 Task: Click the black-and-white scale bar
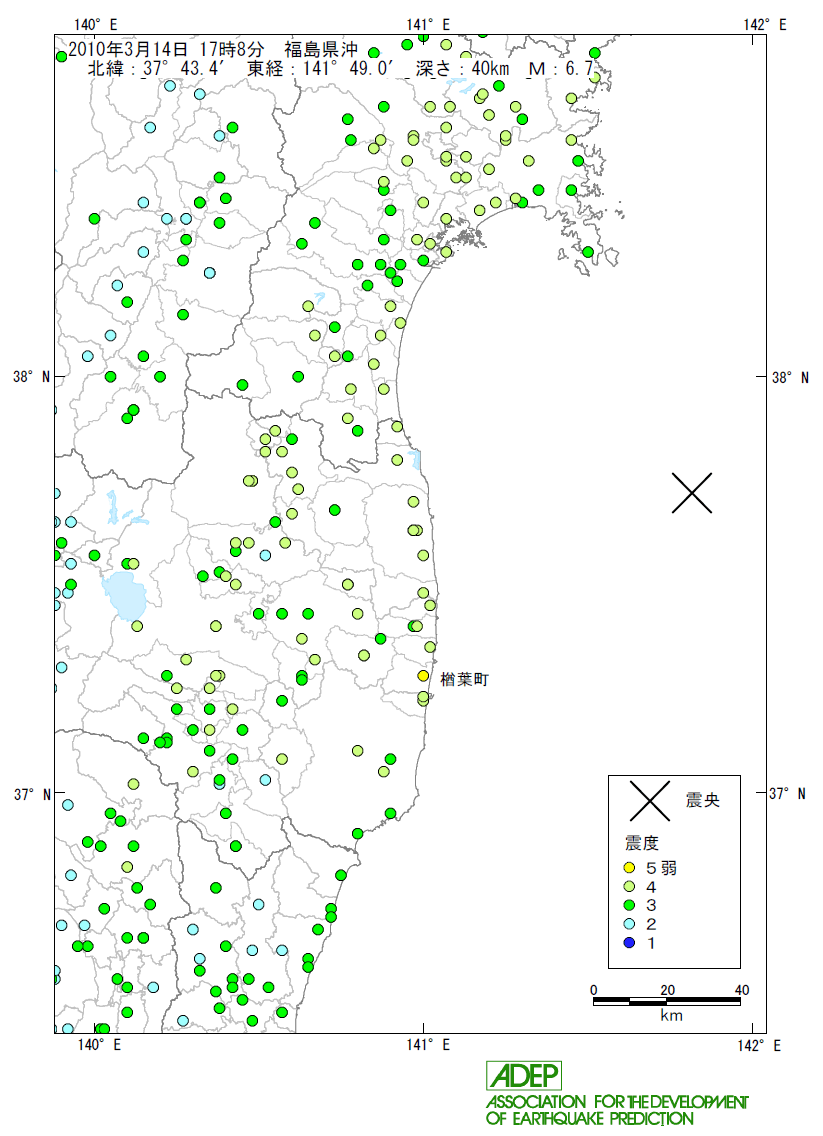(x=667, y=1001)
